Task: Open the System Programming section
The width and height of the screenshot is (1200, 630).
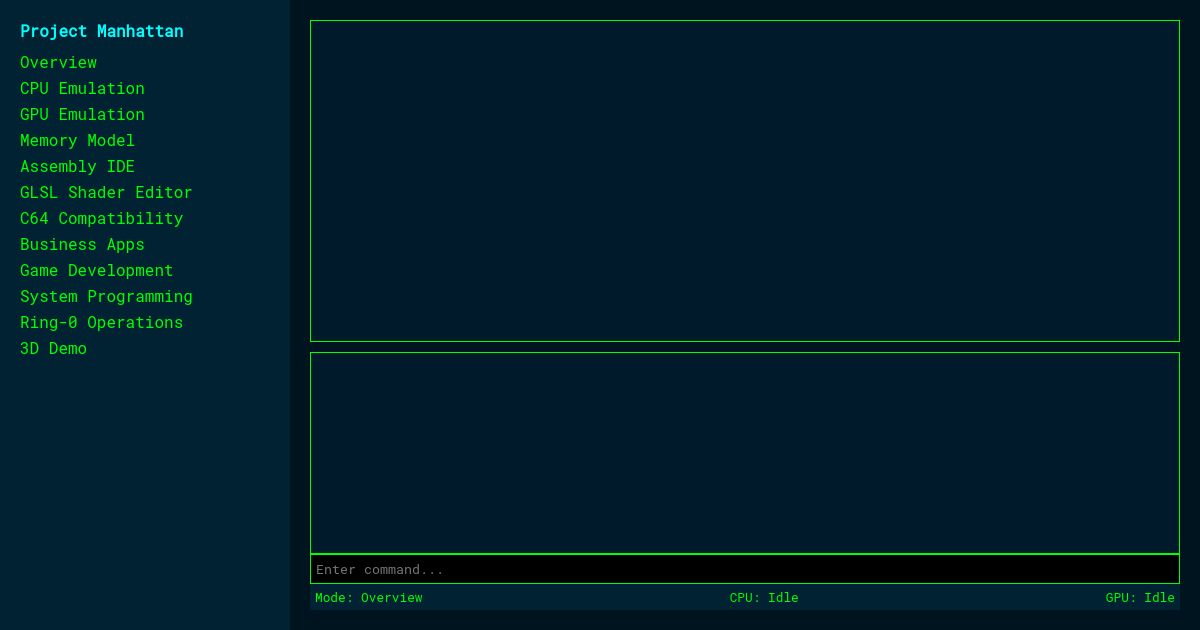Action: pyautogui.click(x=106, y=296)
